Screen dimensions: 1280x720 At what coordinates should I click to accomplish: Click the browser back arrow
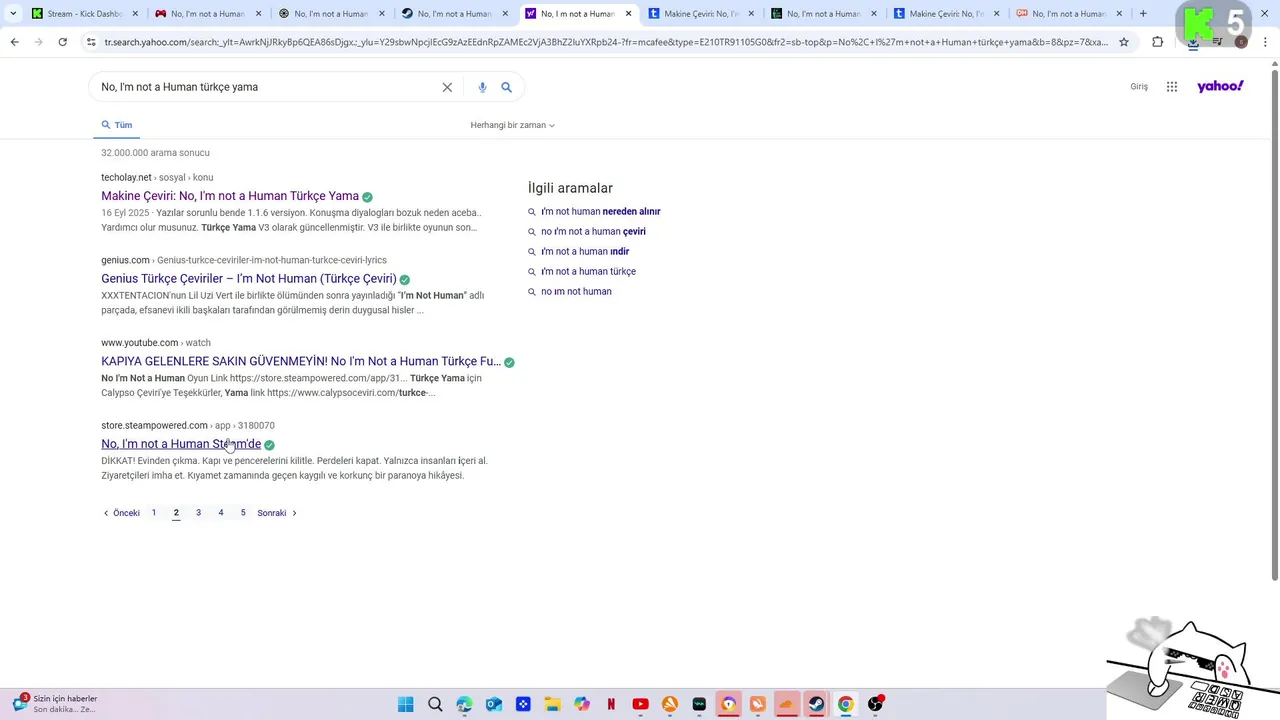coord(14,42)
